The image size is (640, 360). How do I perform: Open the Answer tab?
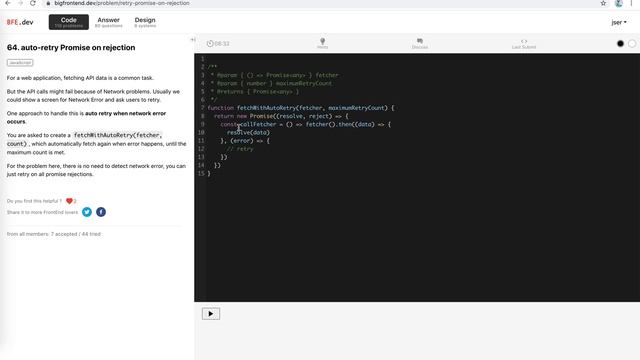109,22
